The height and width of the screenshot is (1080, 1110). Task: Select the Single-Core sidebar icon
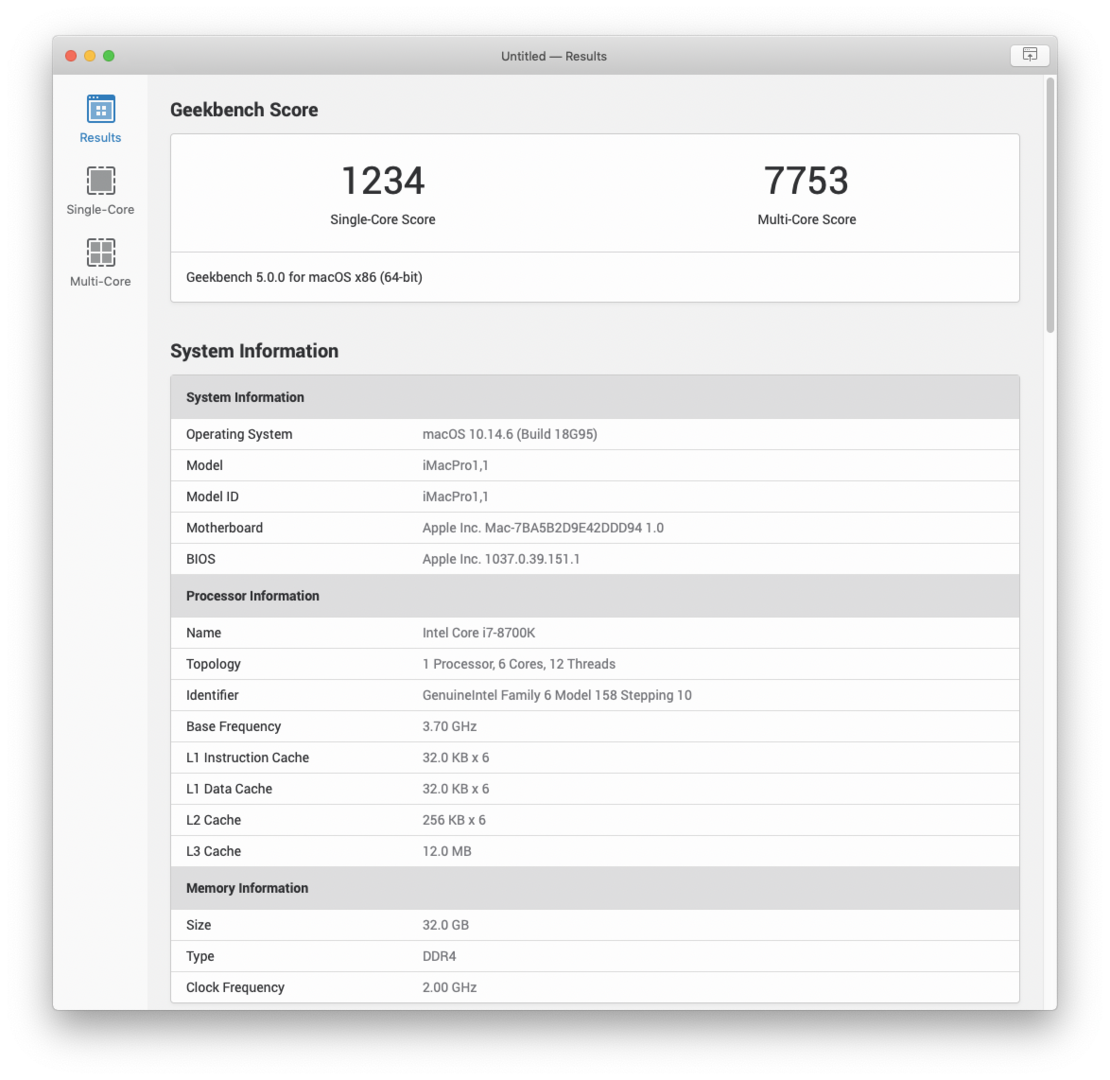[x=101, y=181]
